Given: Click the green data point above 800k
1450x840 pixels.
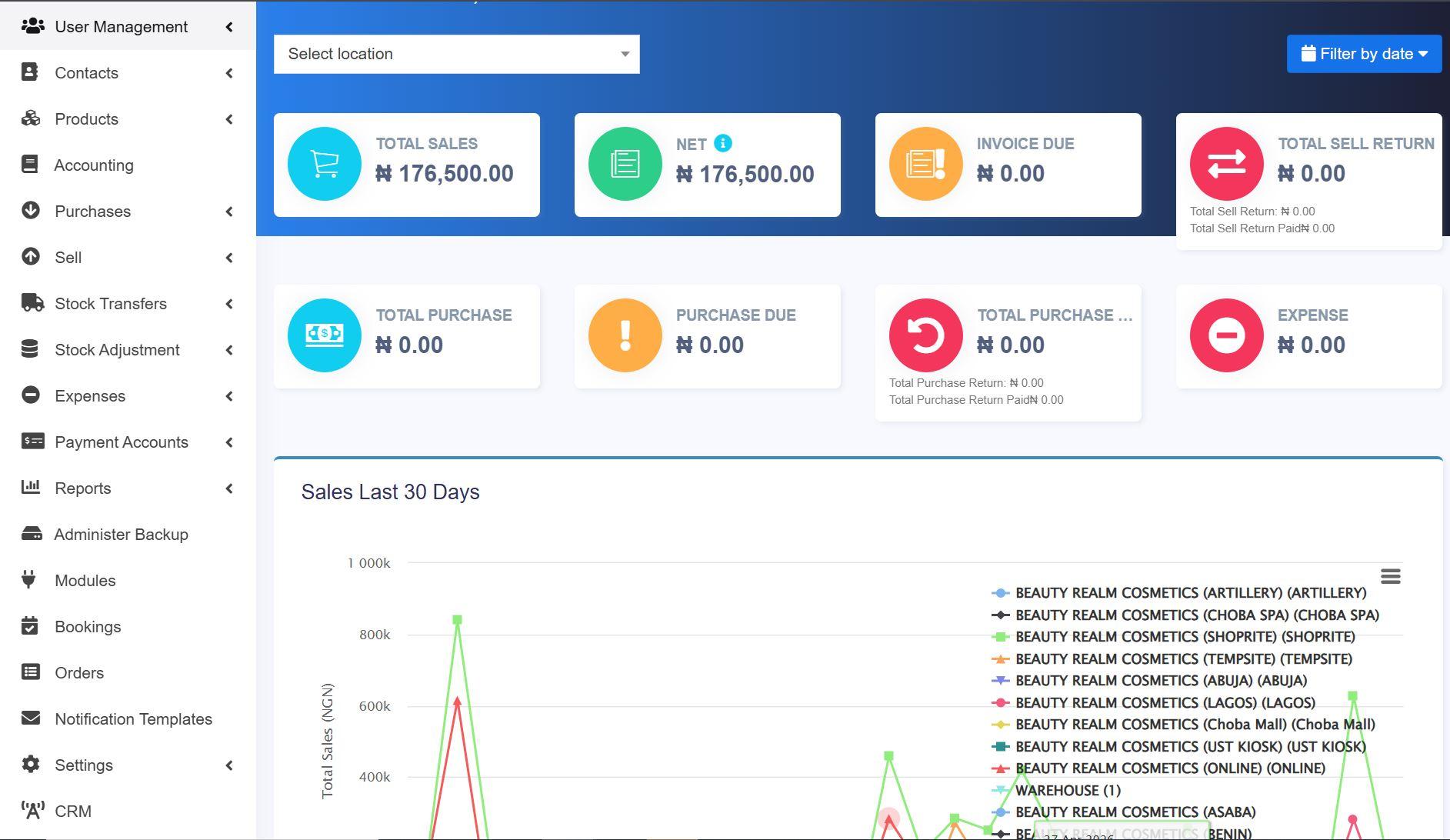Looking at the screenshot, I should pos(458,620).
